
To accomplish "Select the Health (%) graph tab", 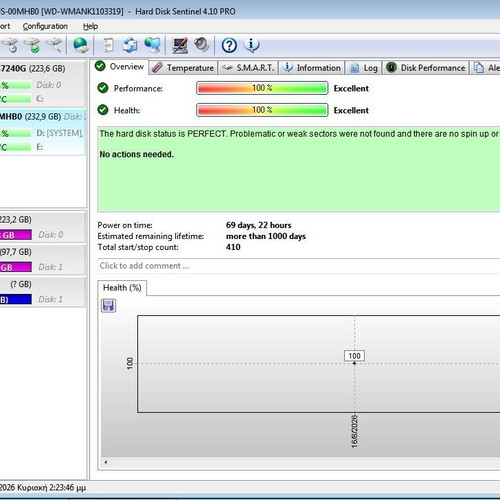I will 122,288.
